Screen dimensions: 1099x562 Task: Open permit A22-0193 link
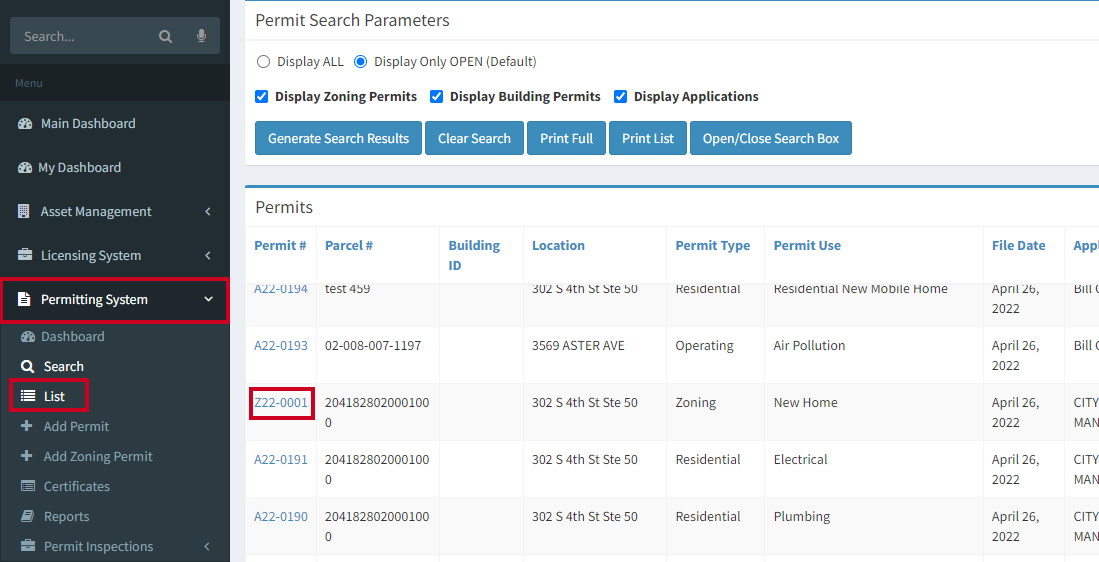tap(281, 345)
